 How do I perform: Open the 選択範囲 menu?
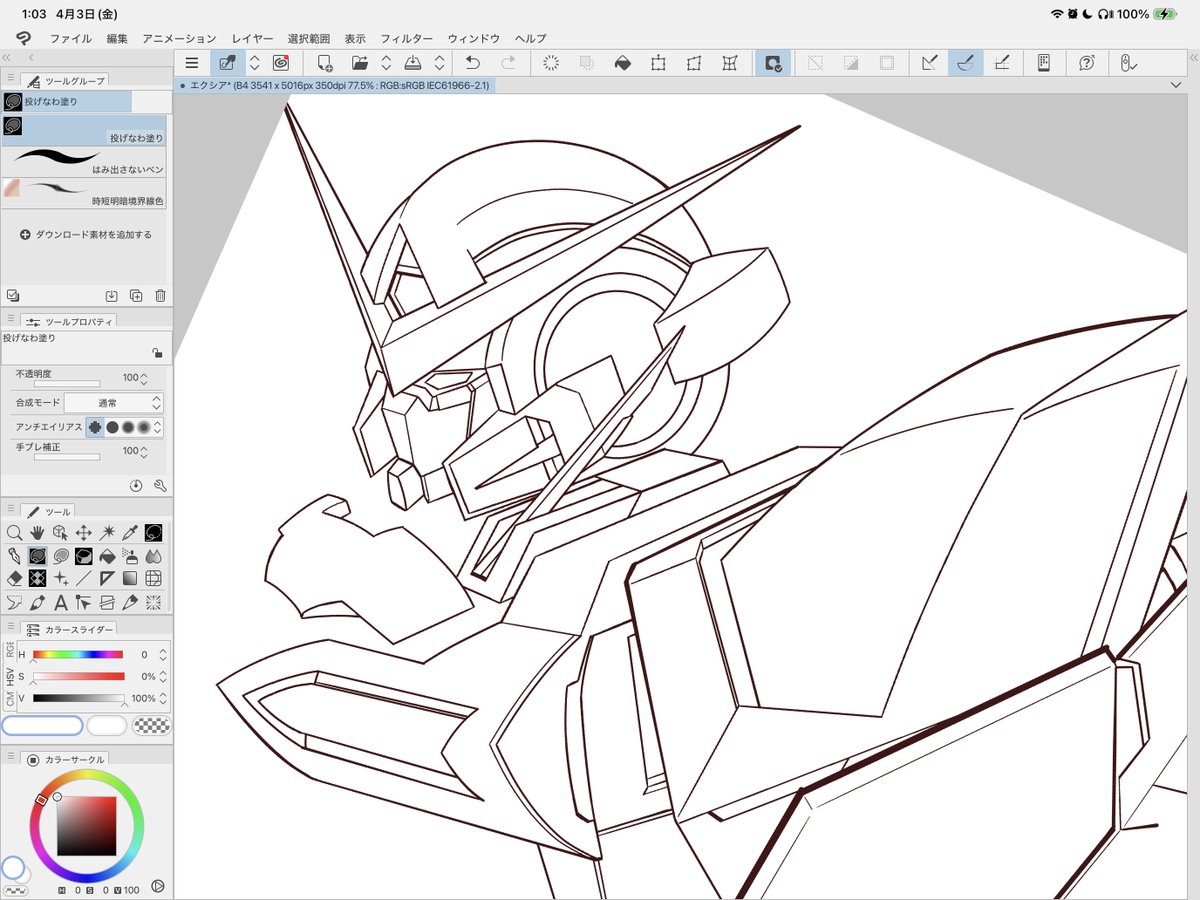[309, 38]
